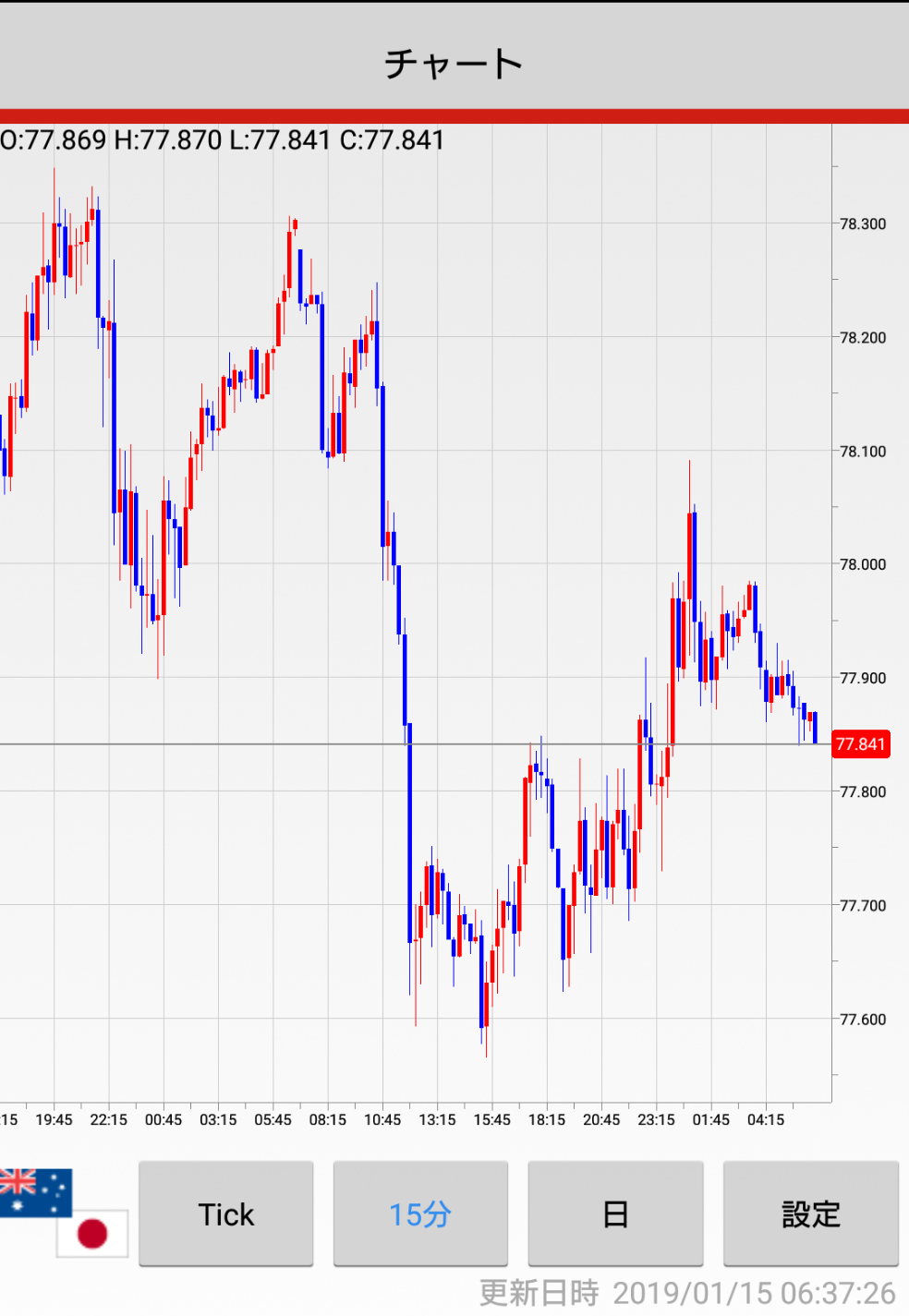The height and width of the screenshot is (1316, 909).
Task: Switch to the Tick chart view
Action: click(x=226, y=1213)
